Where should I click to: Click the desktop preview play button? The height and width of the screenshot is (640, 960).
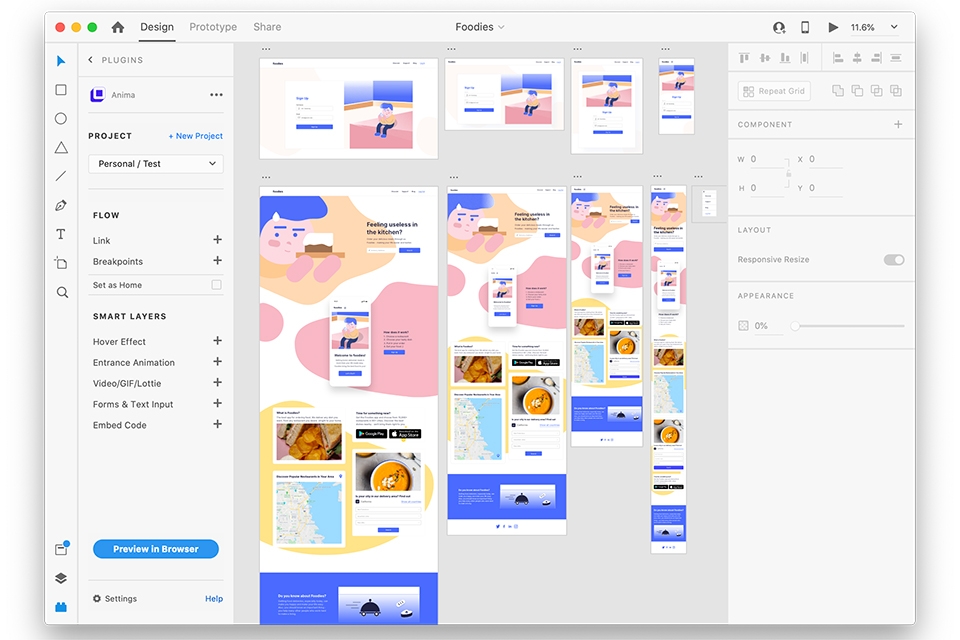(833, 28)
